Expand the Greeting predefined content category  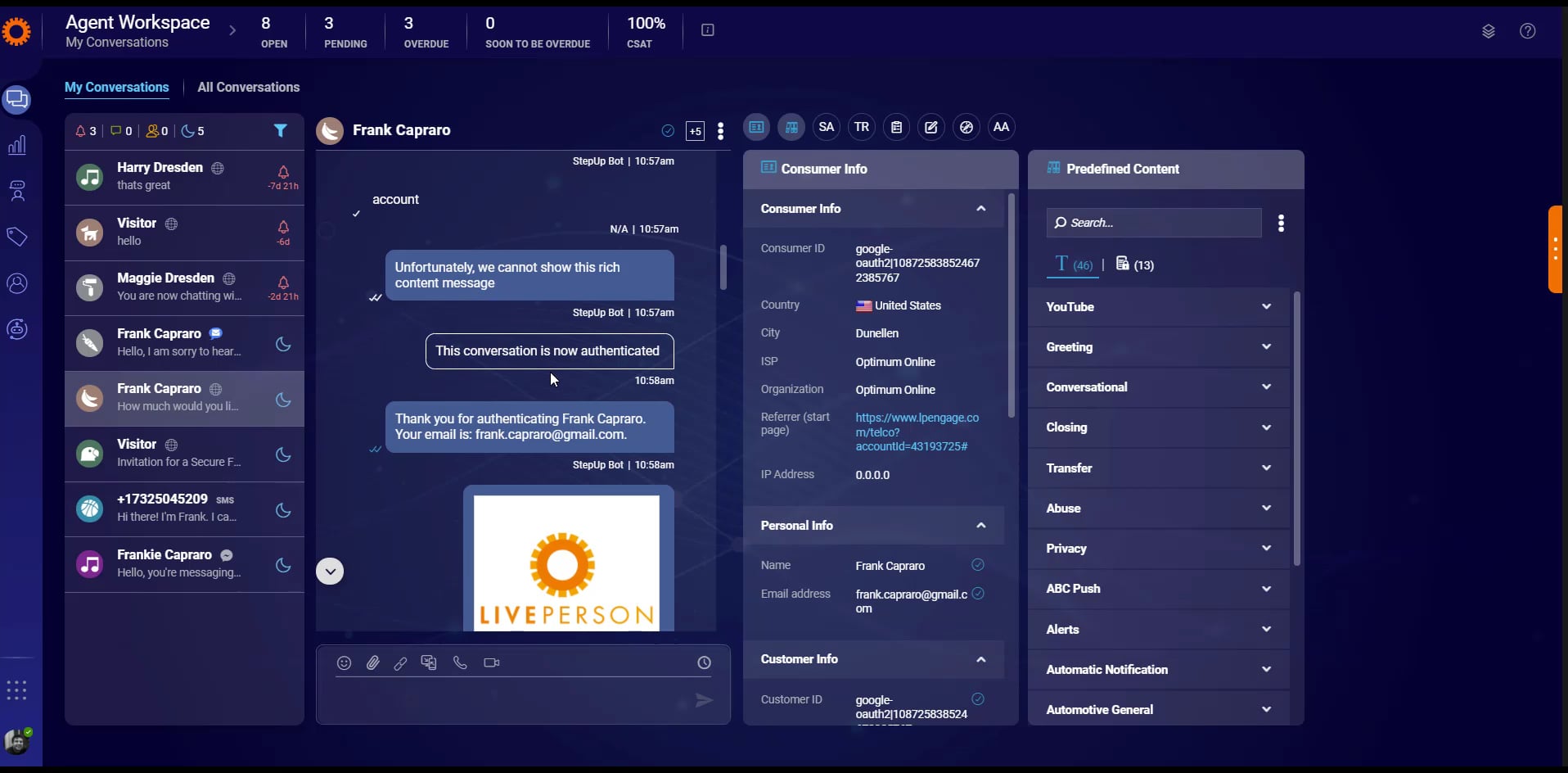click(1265, 346)
